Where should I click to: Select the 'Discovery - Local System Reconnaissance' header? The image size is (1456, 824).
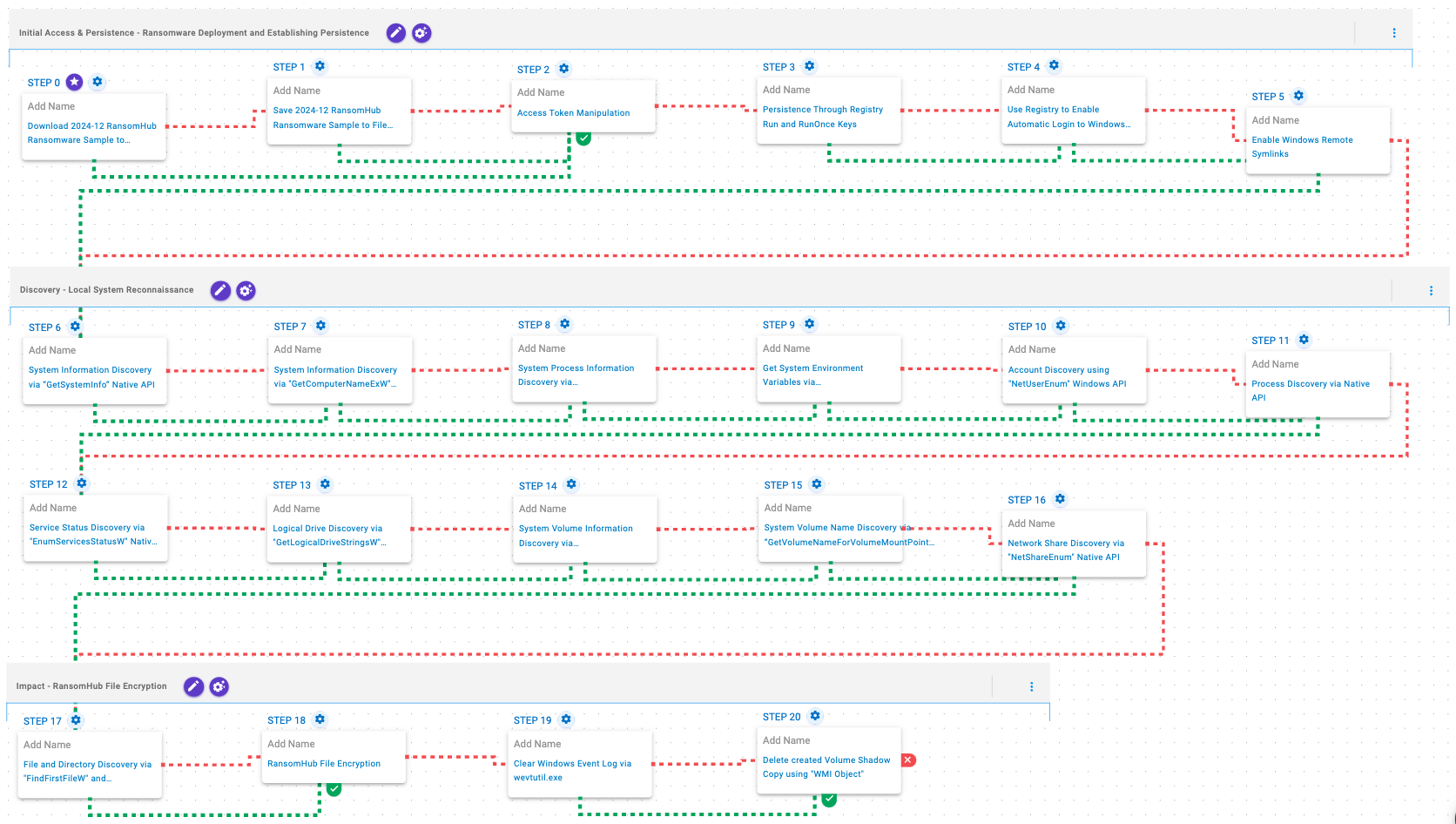tap(107, 290)
